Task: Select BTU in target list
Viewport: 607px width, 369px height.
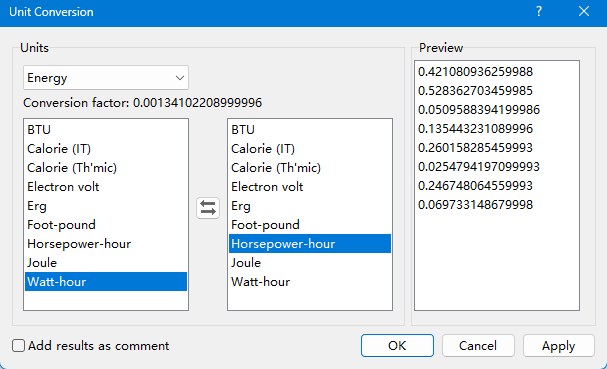Action: click(x=310, y=130)
